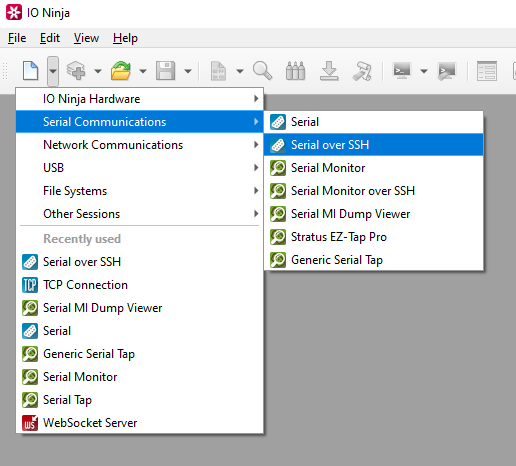Viewport: 516px width, 466px height.
Task: Expand the USB submenu
Action: coord(140,168)
